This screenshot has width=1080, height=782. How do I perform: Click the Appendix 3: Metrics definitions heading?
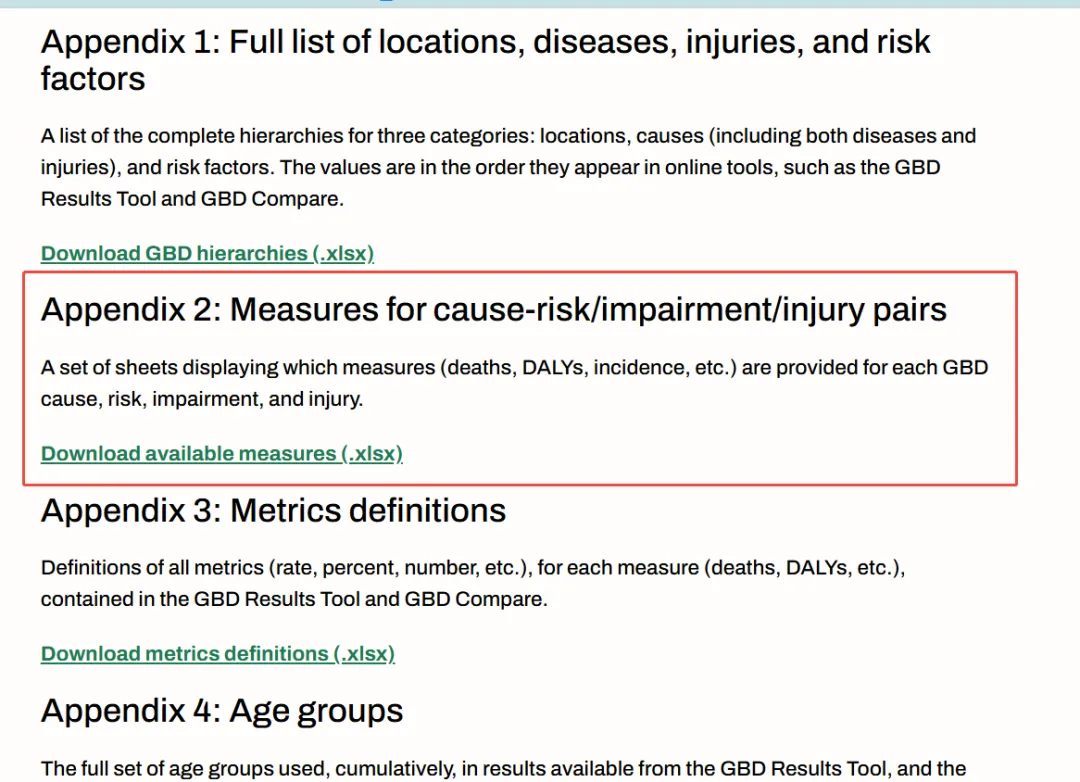click(273, 511)
